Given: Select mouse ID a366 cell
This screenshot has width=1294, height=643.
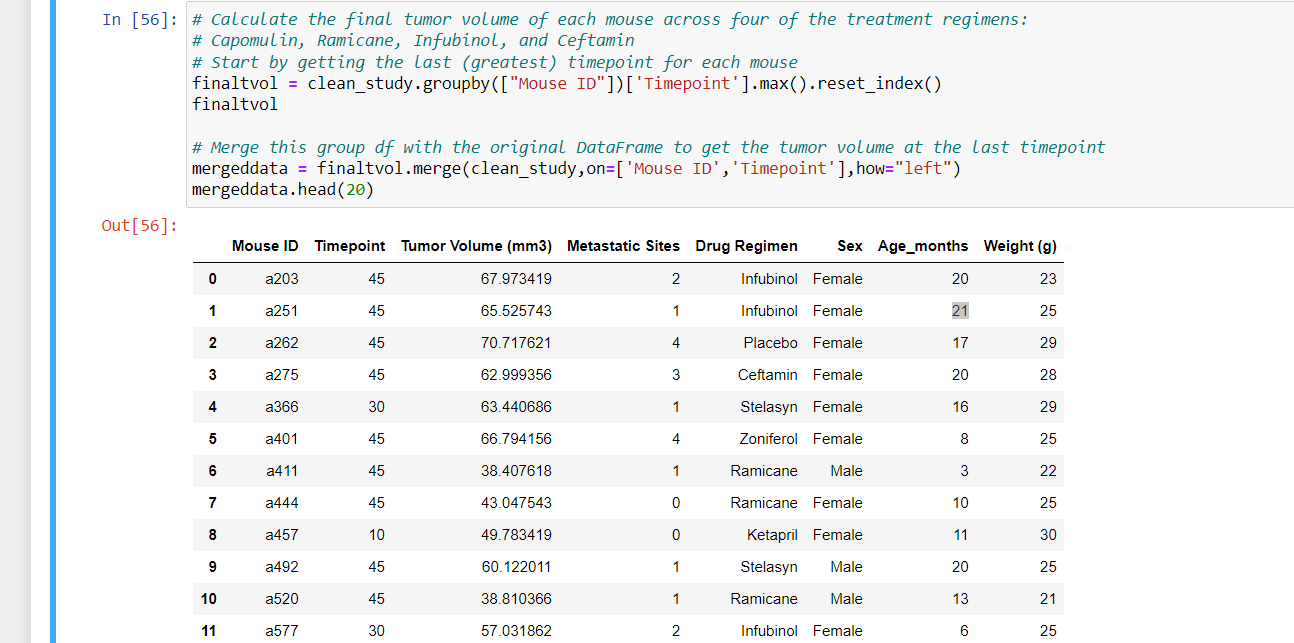Looking at the screenshot, I should (282, 407).
